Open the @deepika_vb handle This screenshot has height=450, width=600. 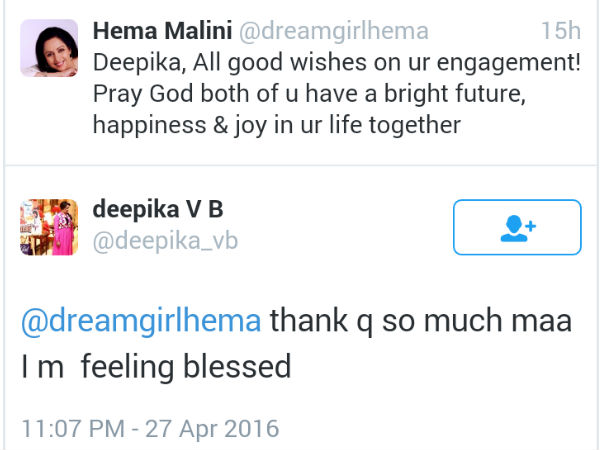coord(165,241)
